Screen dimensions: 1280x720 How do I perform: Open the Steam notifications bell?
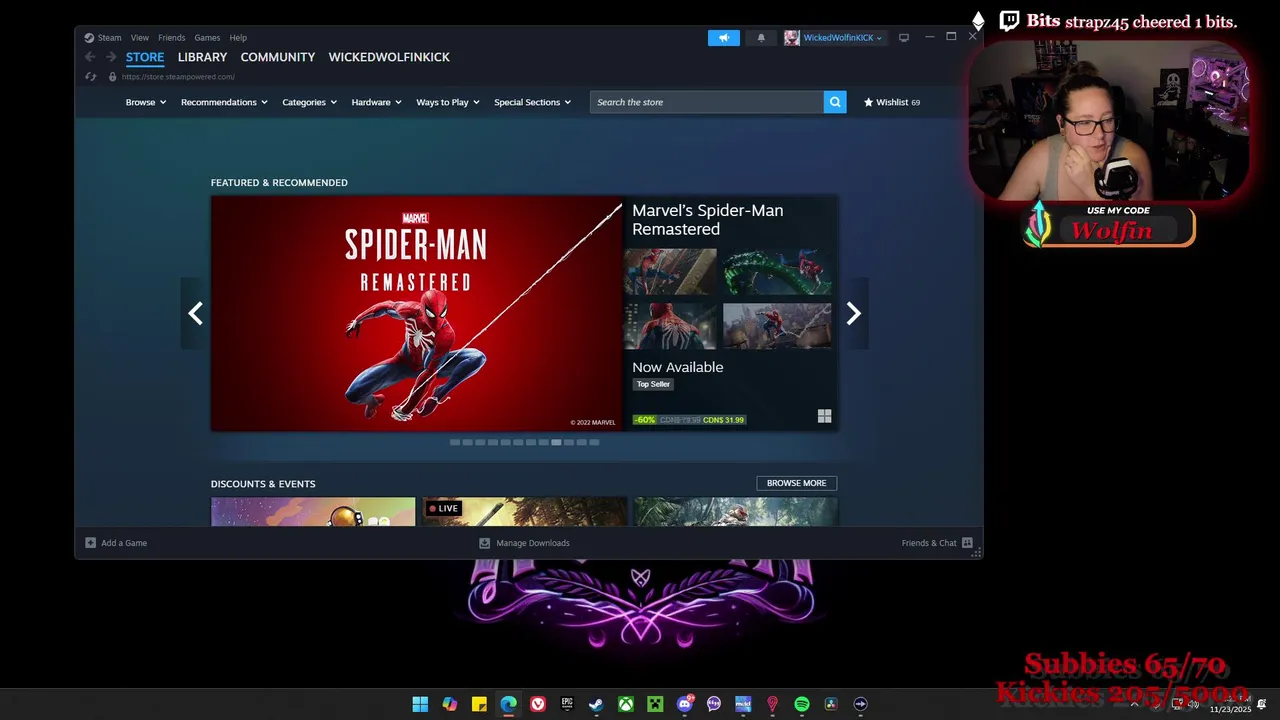(x=761, y=38)
